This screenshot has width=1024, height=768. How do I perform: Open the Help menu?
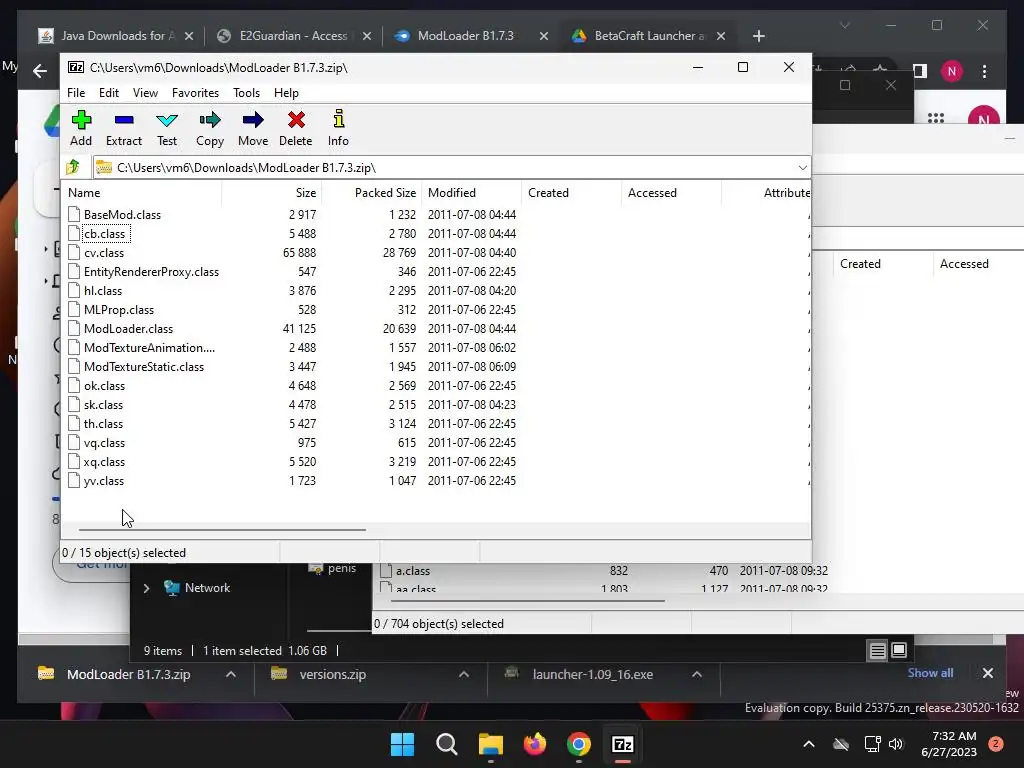coord(286,93)
